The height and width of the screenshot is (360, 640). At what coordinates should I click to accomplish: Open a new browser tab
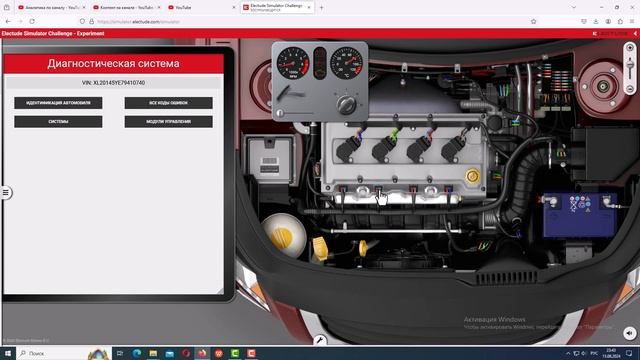click(x=322, y=7)
